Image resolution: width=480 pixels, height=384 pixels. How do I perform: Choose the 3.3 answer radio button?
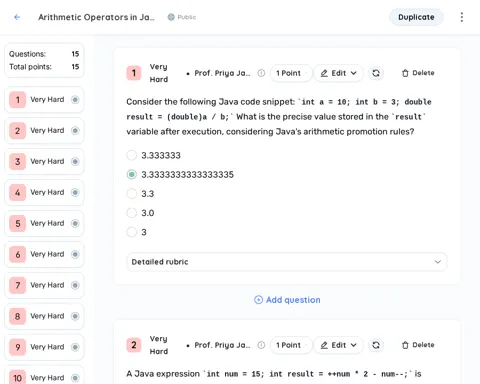(x=132, y=194)
